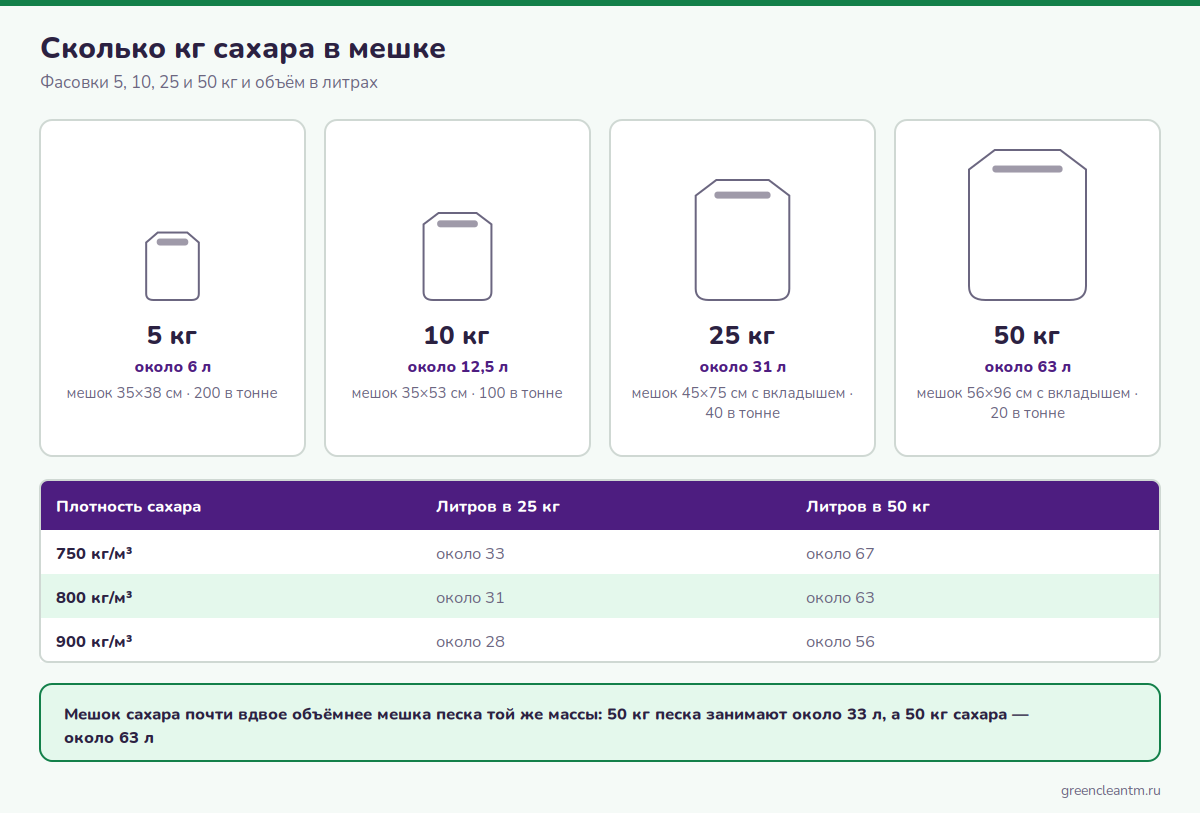This screenshot has width=1200, height=813.
Task: Click the 'около 28' table cell
Action: [x=470, y=641]
